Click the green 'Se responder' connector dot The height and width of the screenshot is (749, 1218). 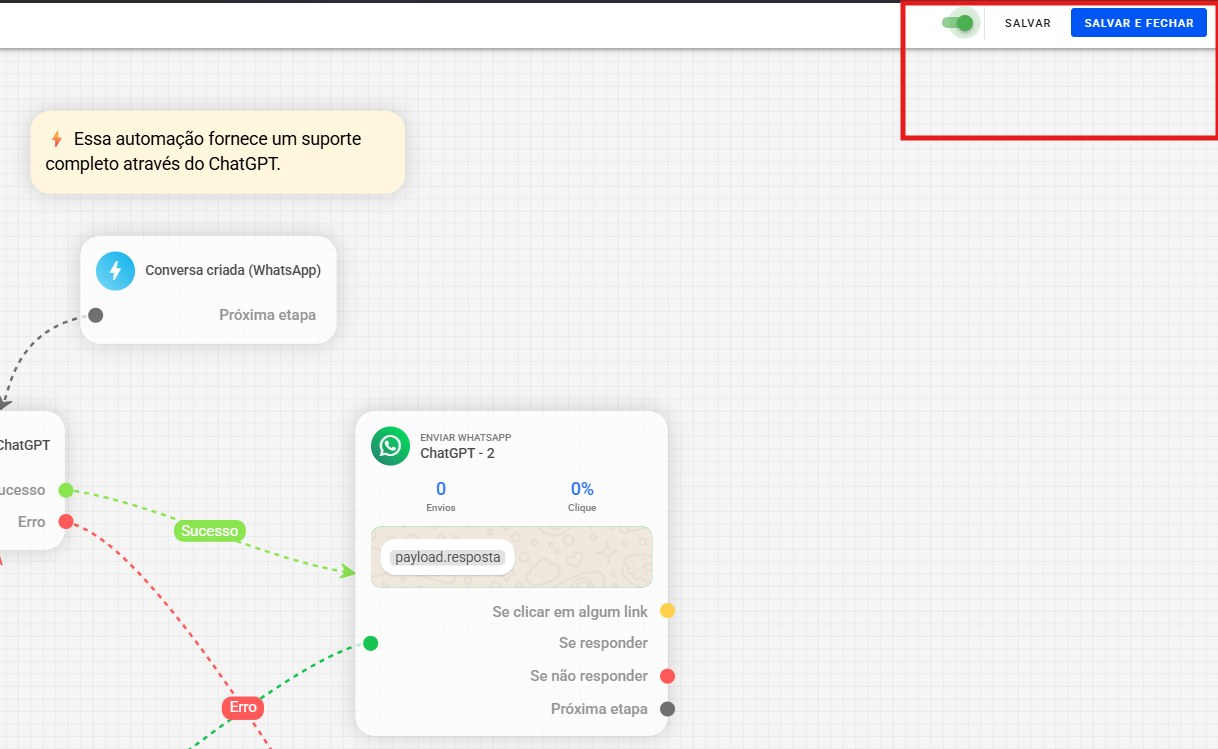point(370,643)
